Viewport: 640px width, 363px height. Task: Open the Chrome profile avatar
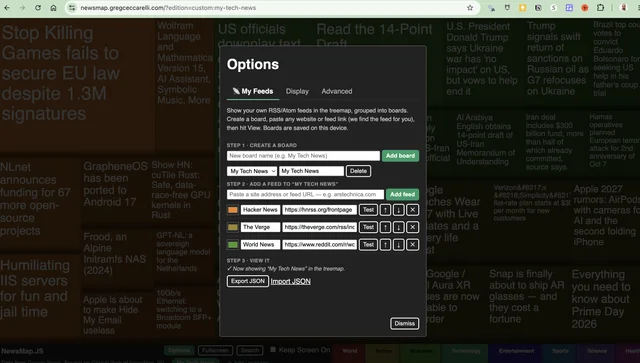tap(623, 8)
